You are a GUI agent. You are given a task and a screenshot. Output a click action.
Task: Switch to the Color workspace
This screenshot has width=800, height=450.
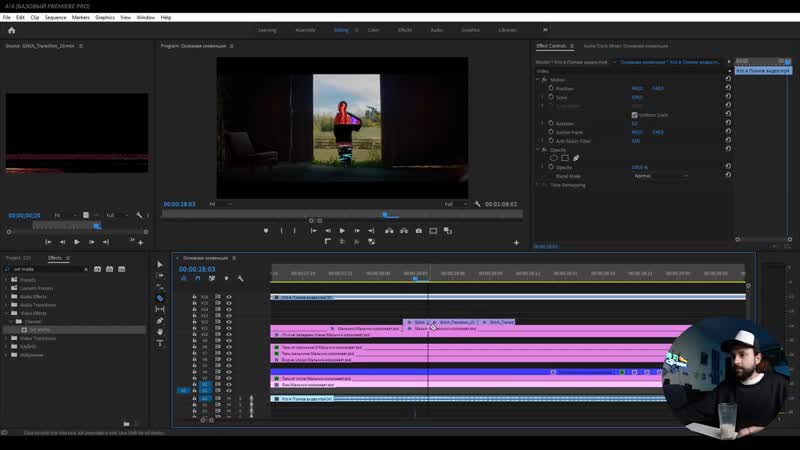373,30
